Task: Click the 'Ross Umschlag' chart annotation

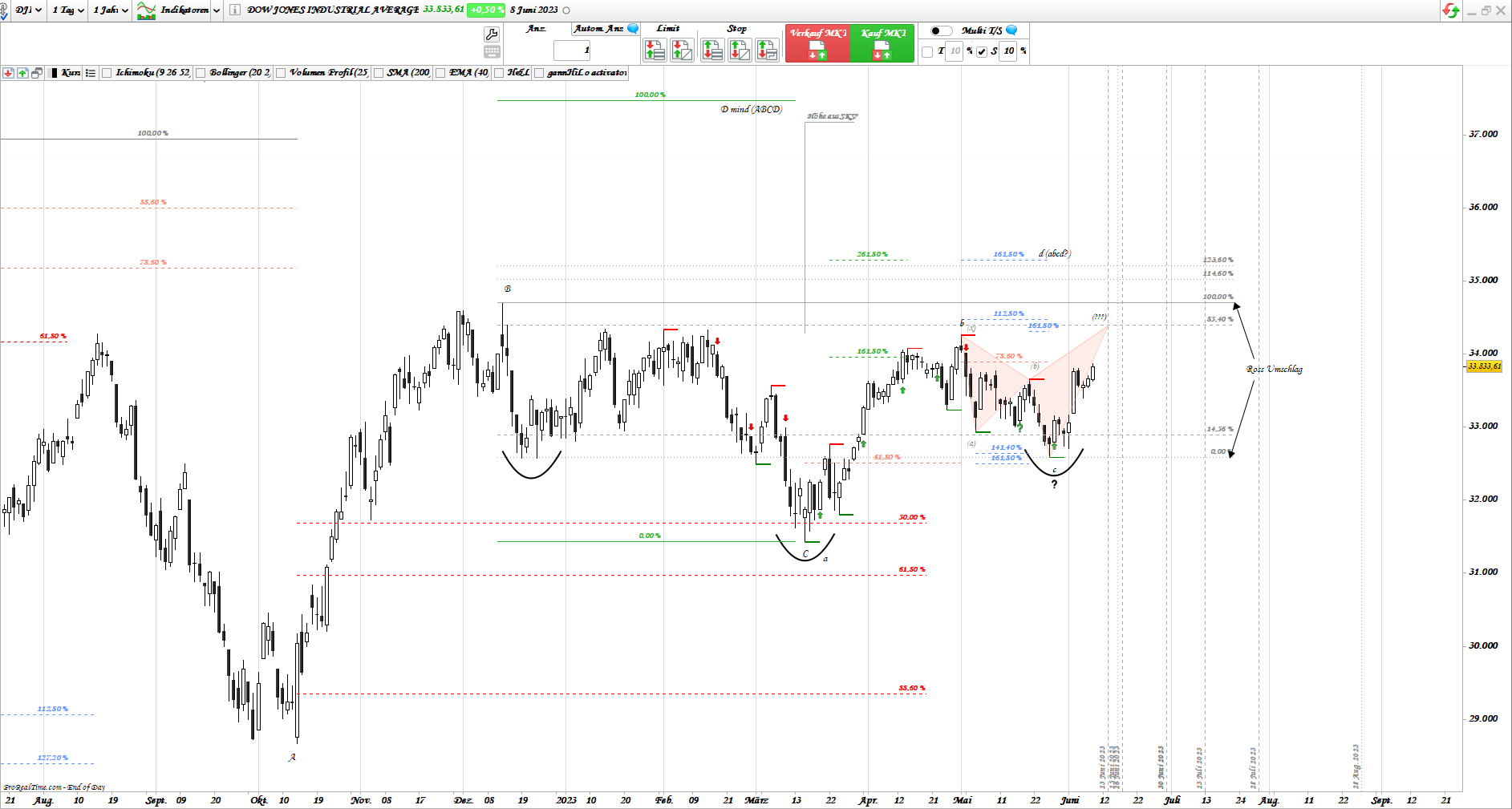Action: pyautogui.click(x=1275, y=370)
